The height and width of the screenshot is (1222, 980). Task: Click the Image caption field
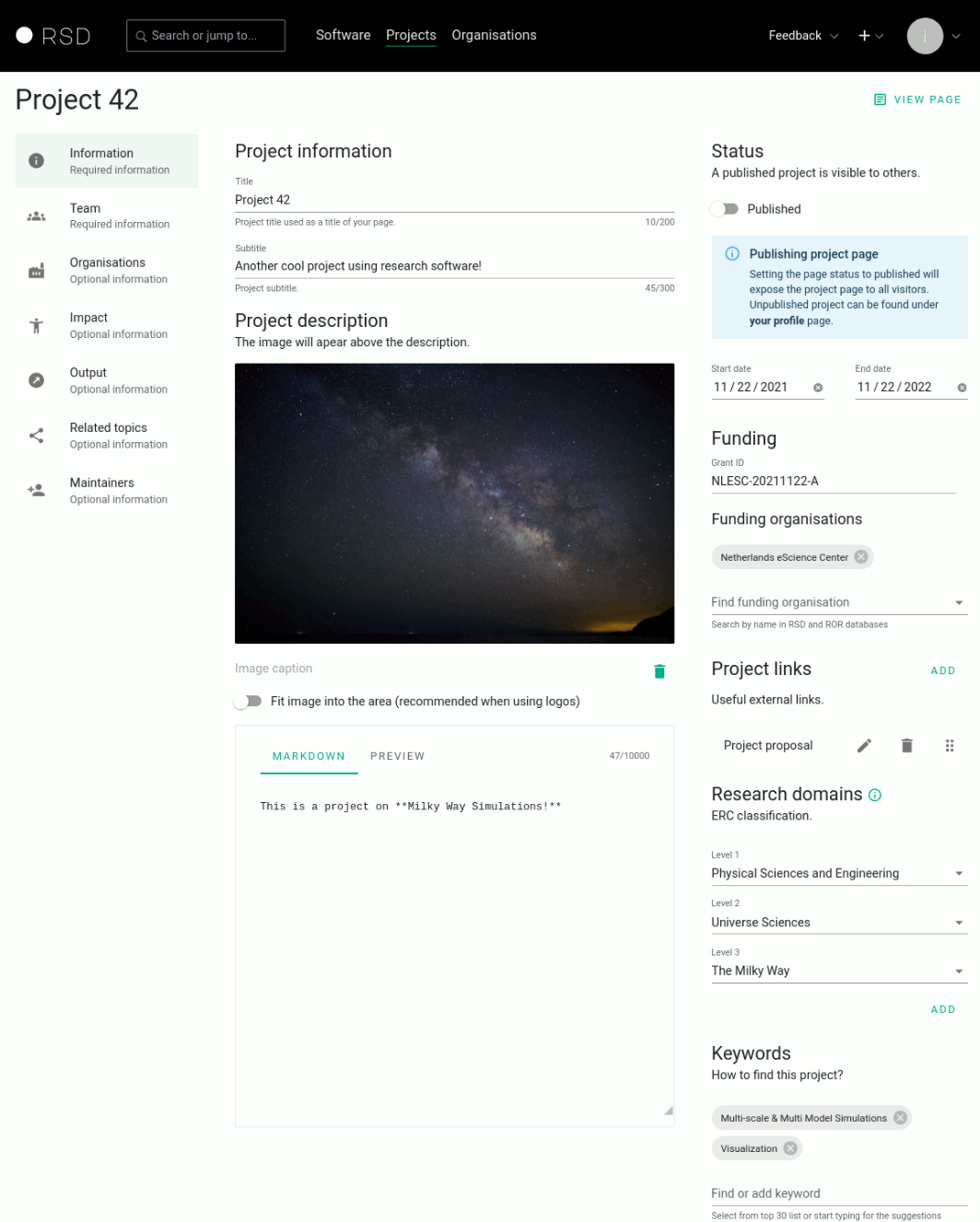(438, 669)
